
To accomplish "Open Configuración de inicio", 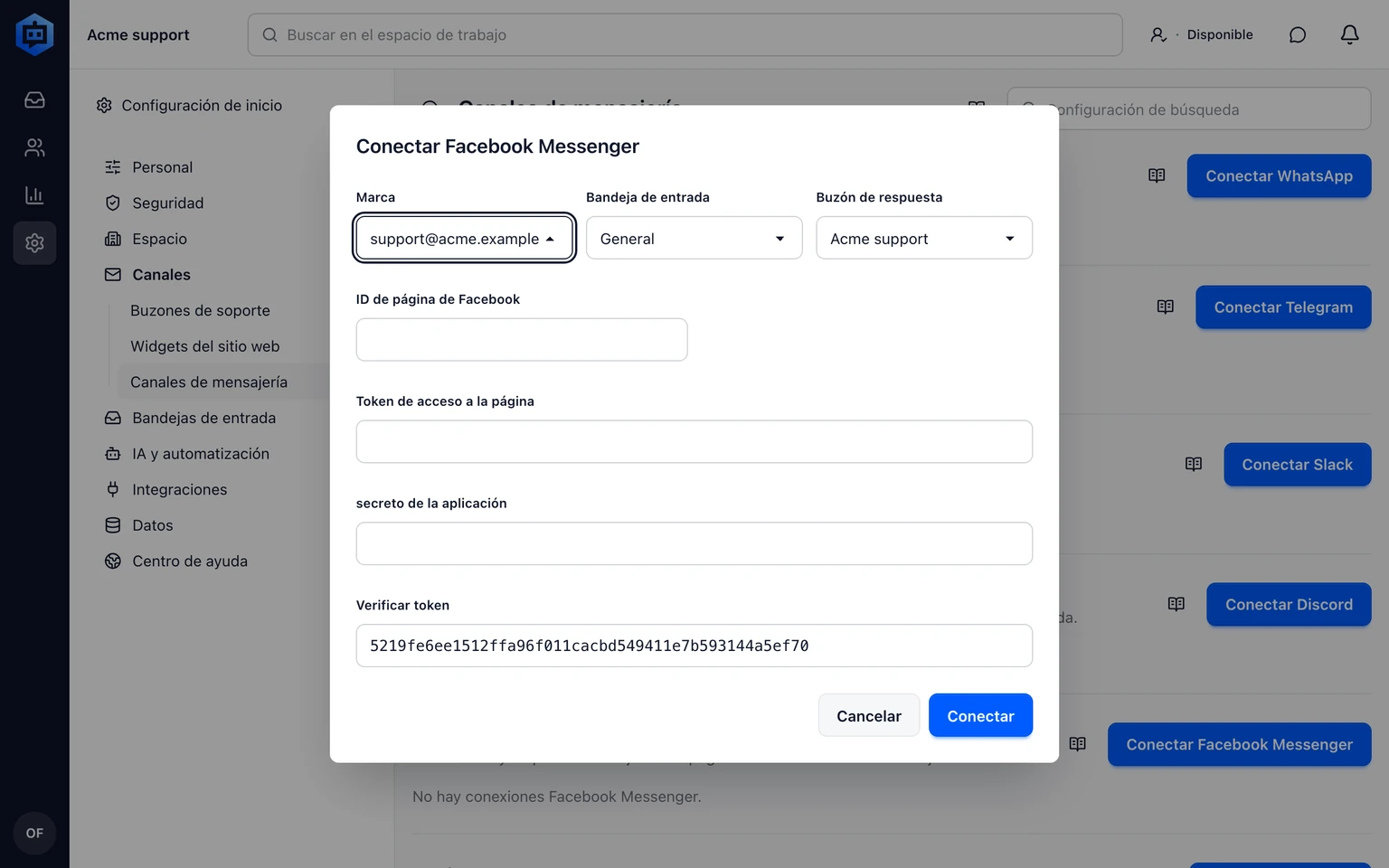I will pos(189,106).
